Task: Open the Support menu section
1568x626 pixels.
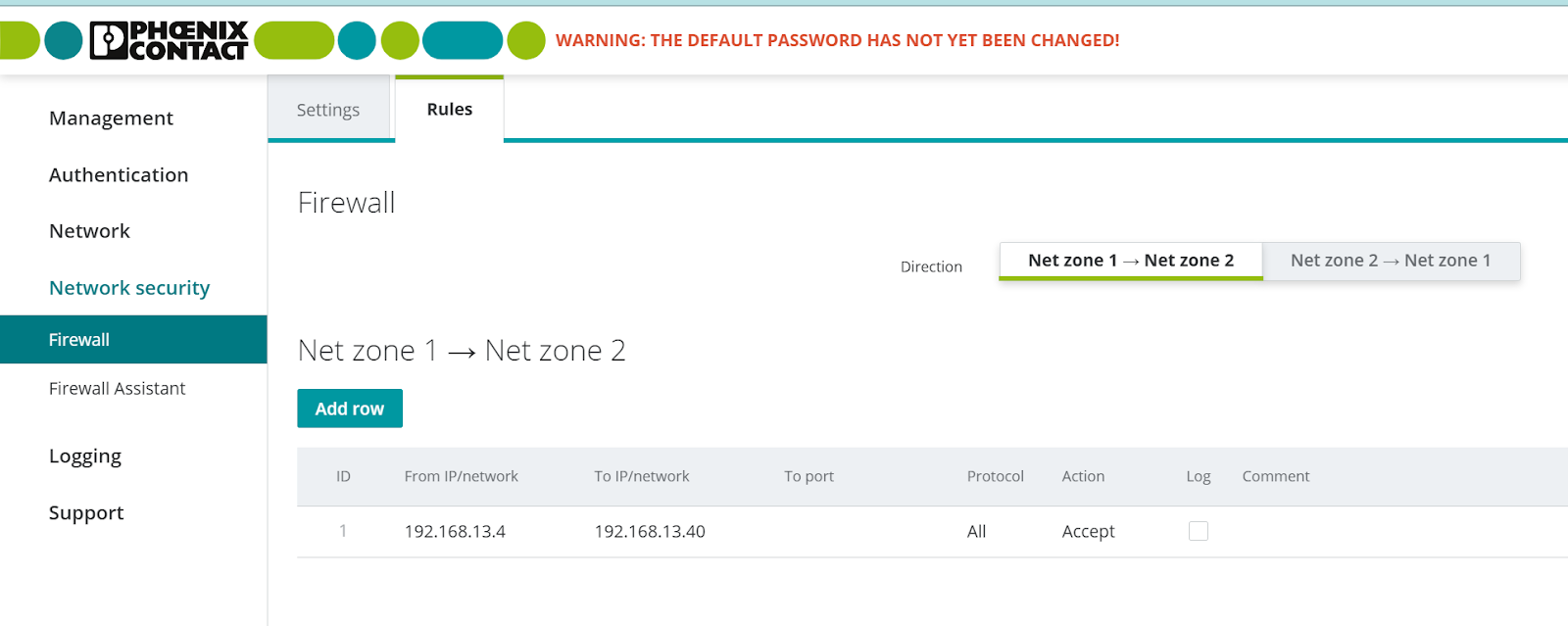Action: [86, 513]
